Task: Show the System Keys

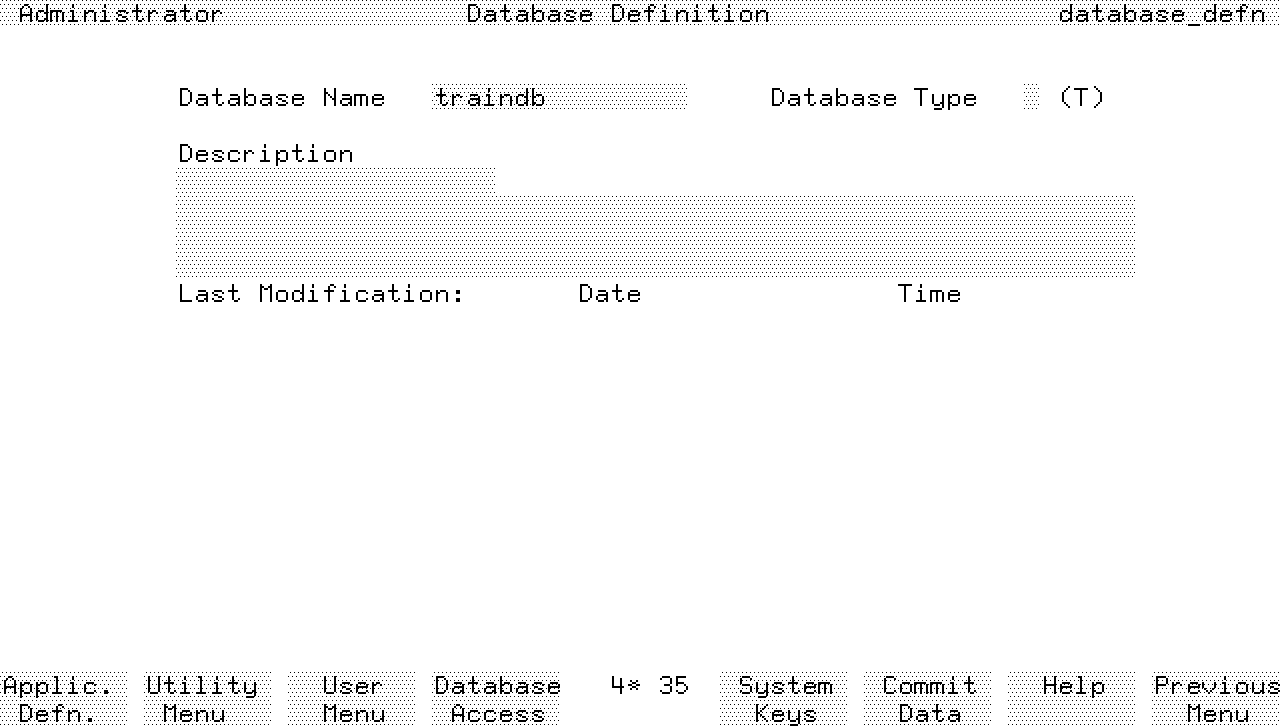Action: pyautogui.click(x=784, y=698)
